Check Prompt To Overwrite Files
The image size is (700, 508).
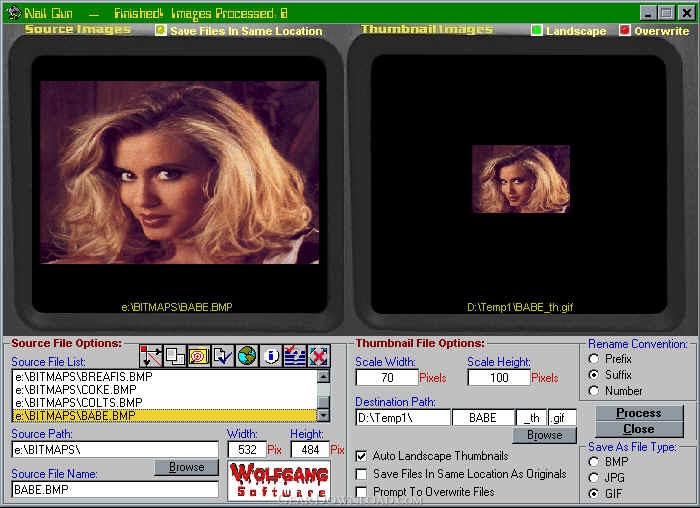(361, 492)
